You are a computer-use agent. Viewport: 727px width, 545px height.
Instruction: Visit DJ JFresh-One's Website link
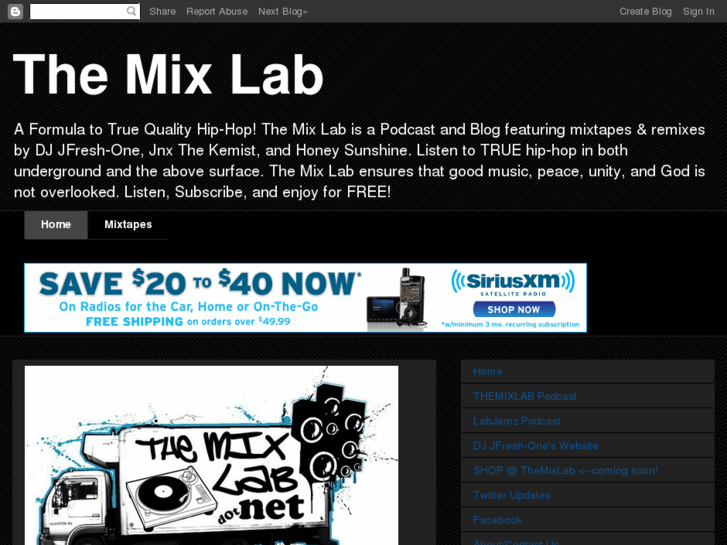536,446
